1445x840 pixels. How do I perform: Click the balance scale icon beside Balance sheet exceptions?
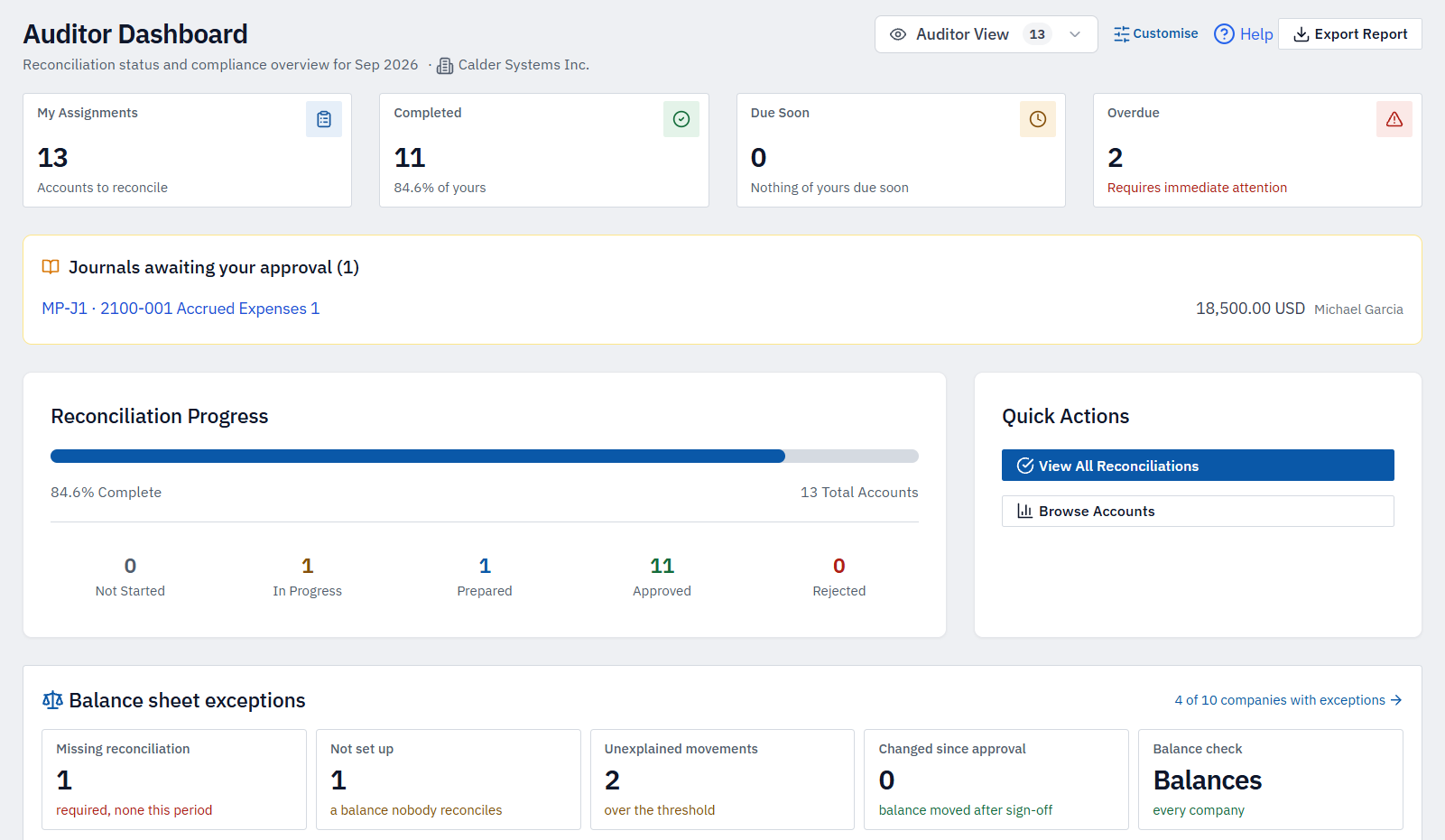coord(52,700)
